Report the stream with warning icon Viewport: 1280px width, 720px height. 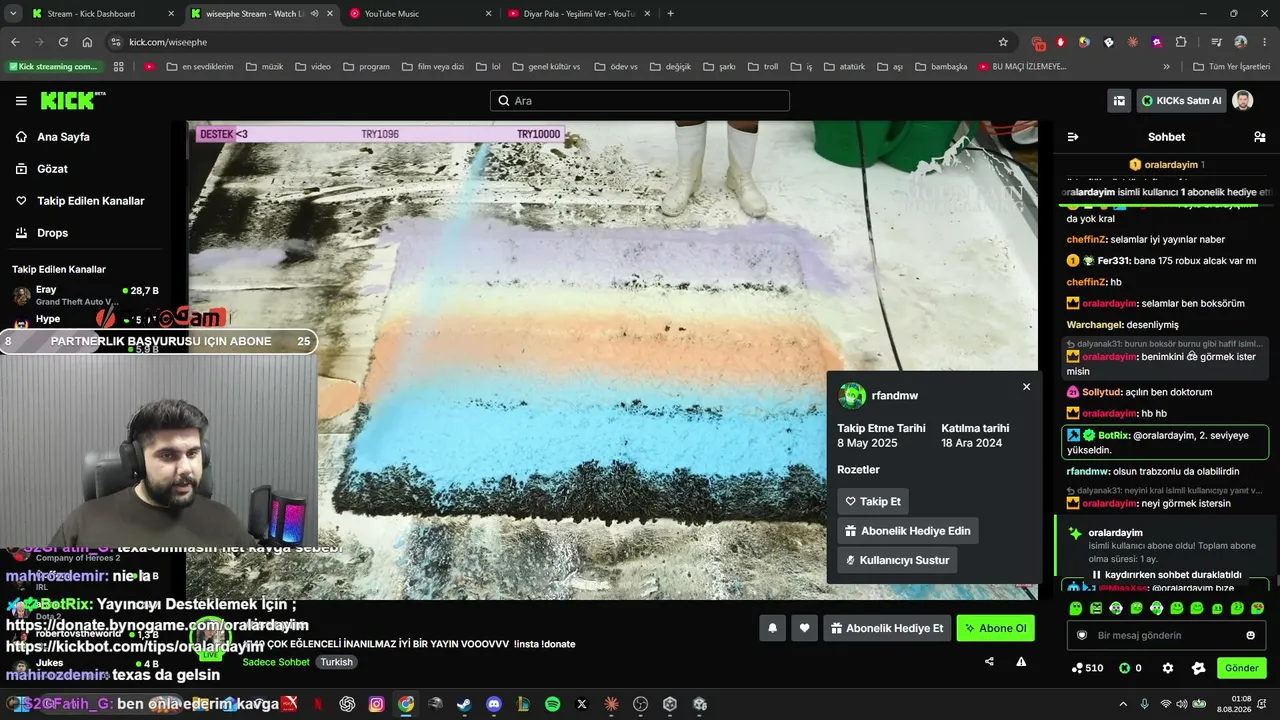point(1021,661)
